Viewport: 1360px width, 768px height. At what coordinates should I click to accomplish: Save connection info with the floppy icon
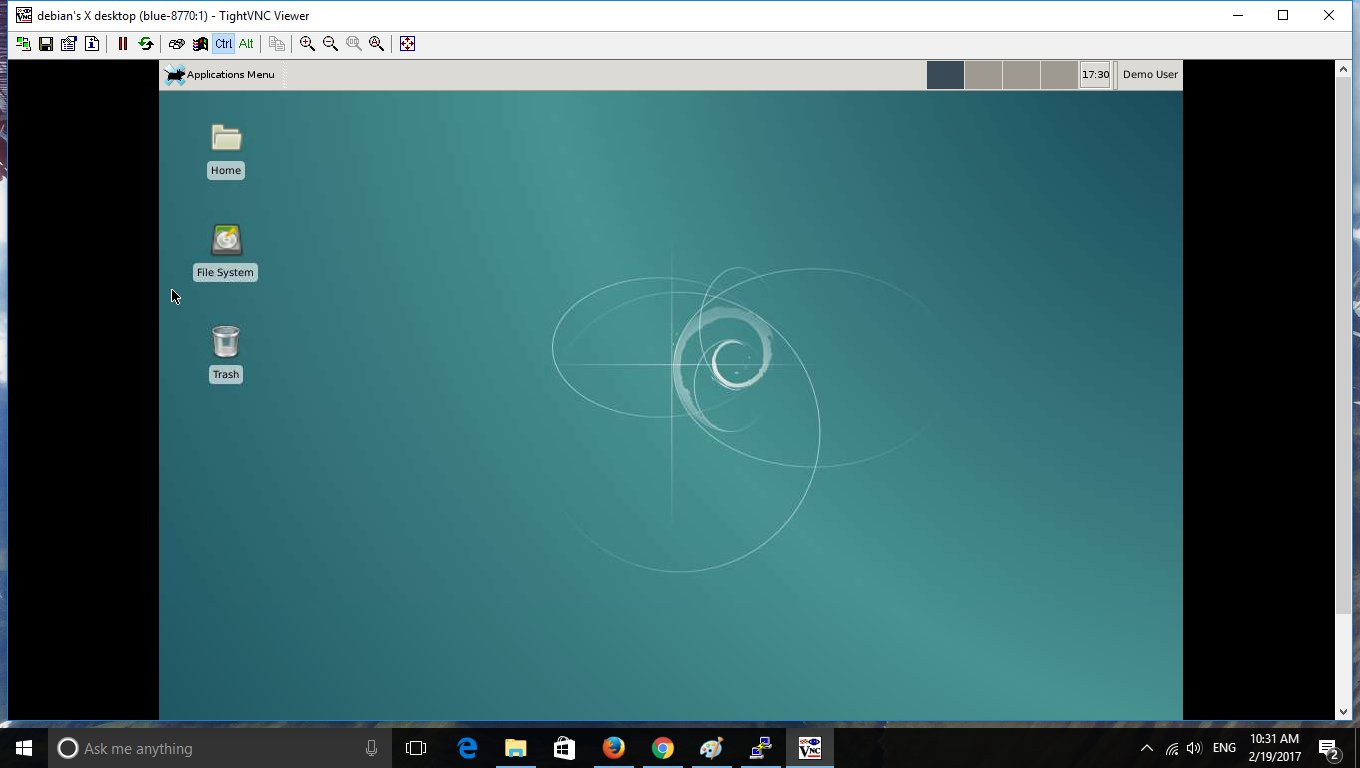(x=46, y=44)
